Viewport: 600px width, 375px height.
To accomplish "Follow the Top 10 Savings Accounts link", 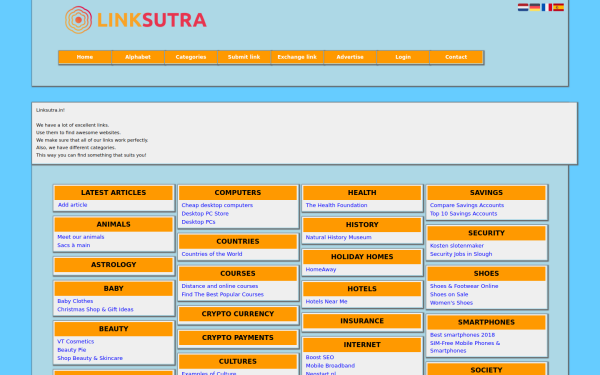I will tap(463, 214).
